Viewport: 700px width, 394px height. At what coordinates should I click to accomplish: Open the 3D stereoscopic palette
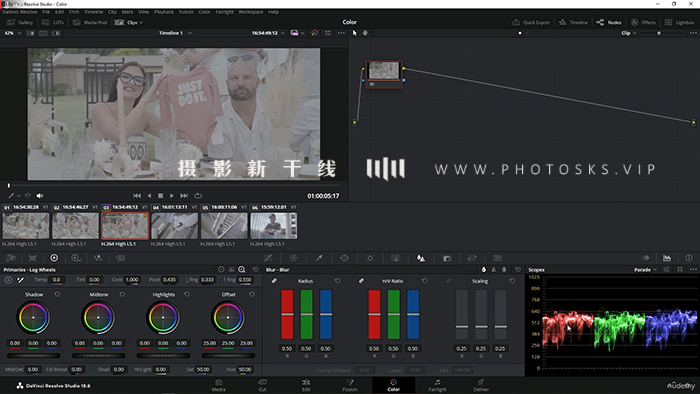[497, 258]
